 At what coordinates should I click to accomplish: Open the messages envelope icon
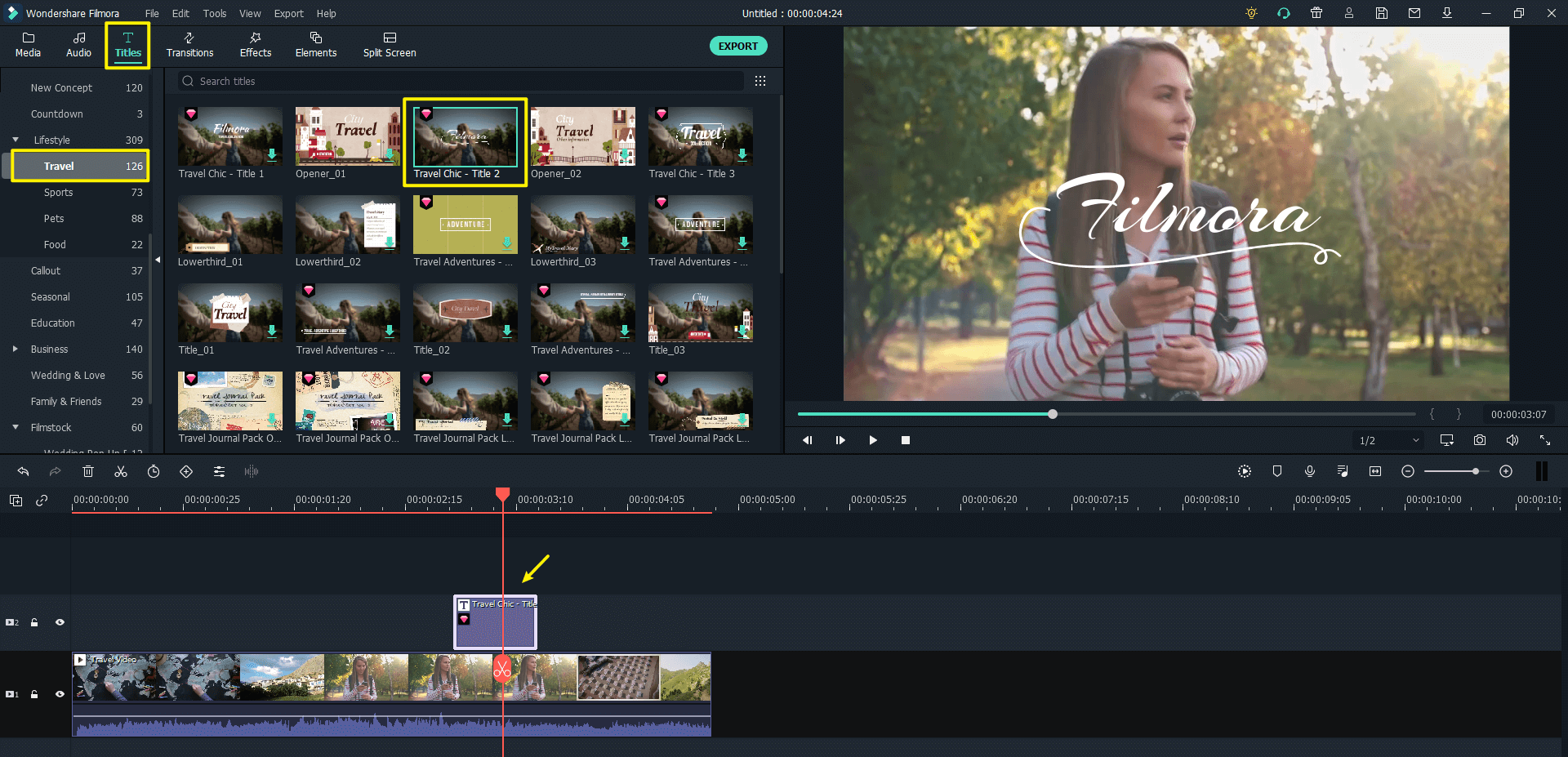pos(1414,13)
